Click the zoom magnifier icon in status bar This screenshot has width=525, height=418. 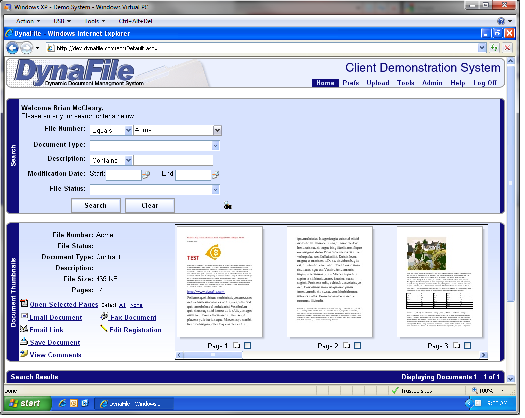point(475,390)
